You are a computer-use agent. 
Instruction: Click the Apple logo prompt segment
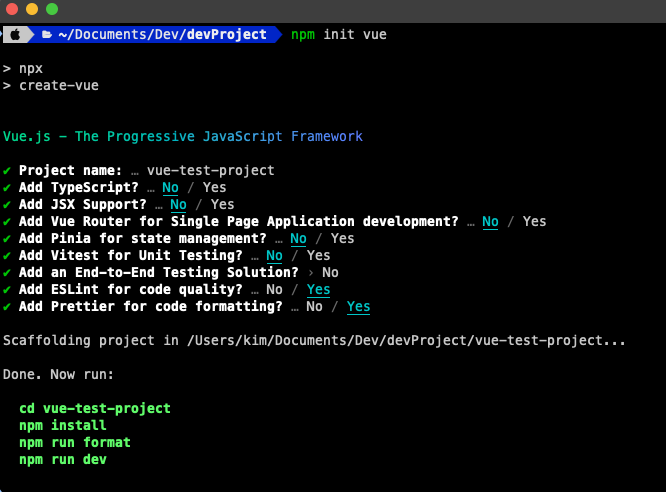tap(15, 34)
